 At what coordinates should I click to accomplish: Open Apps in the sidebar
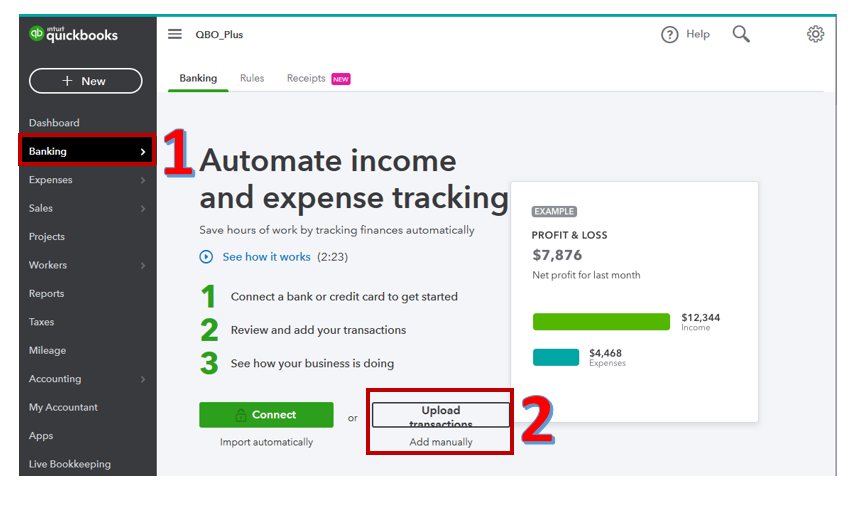[x=41, y=436]
